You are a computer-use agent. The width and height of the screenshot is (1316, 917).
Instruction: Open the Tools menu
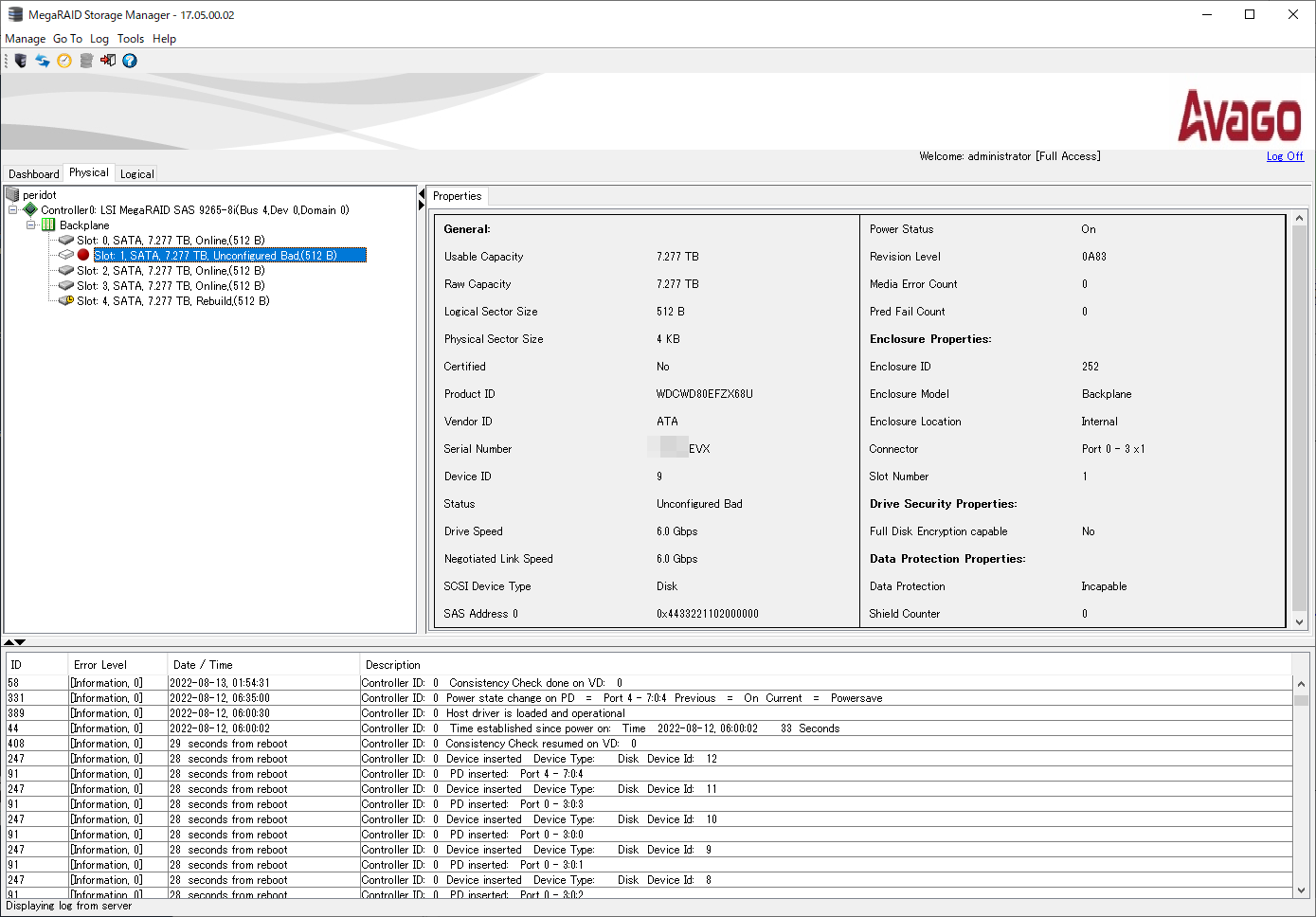[x=131, y=39]
